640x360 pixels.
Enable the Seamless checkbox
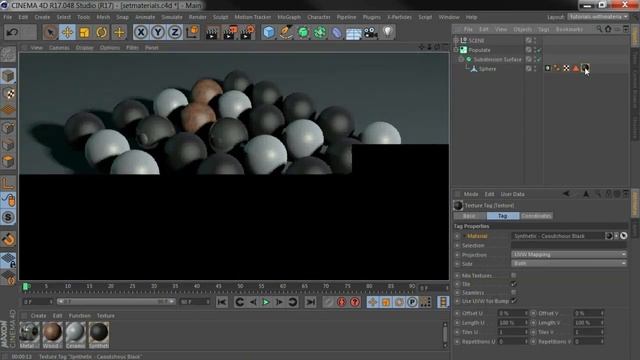coord(513,292)
